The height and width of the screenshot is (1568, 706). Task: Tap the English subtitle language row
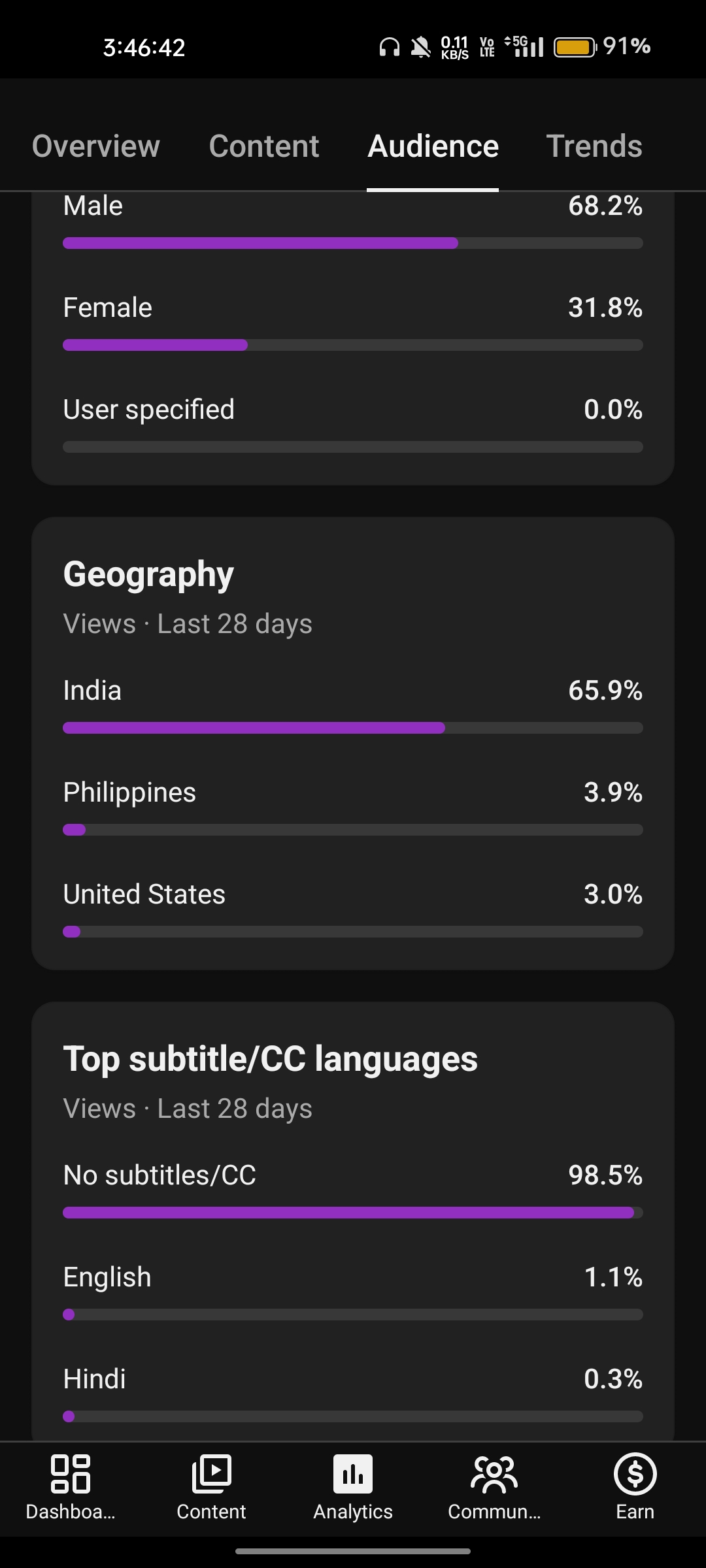[x=353, y=1292]
